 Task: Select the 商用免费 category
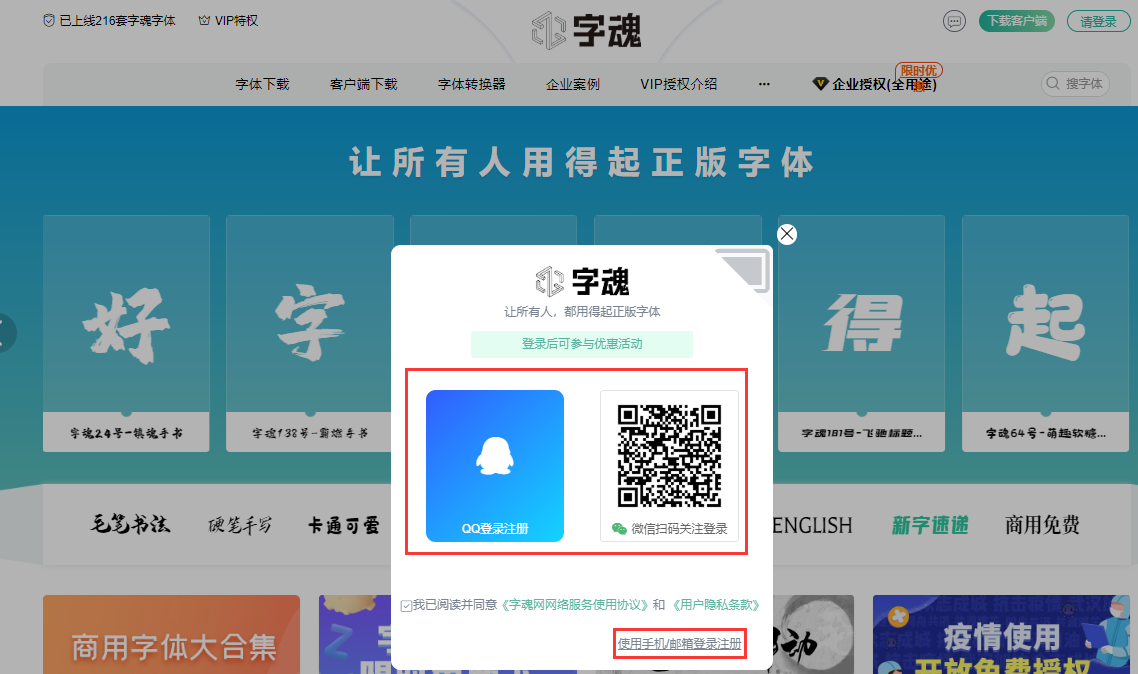[x=1042, y=525]
